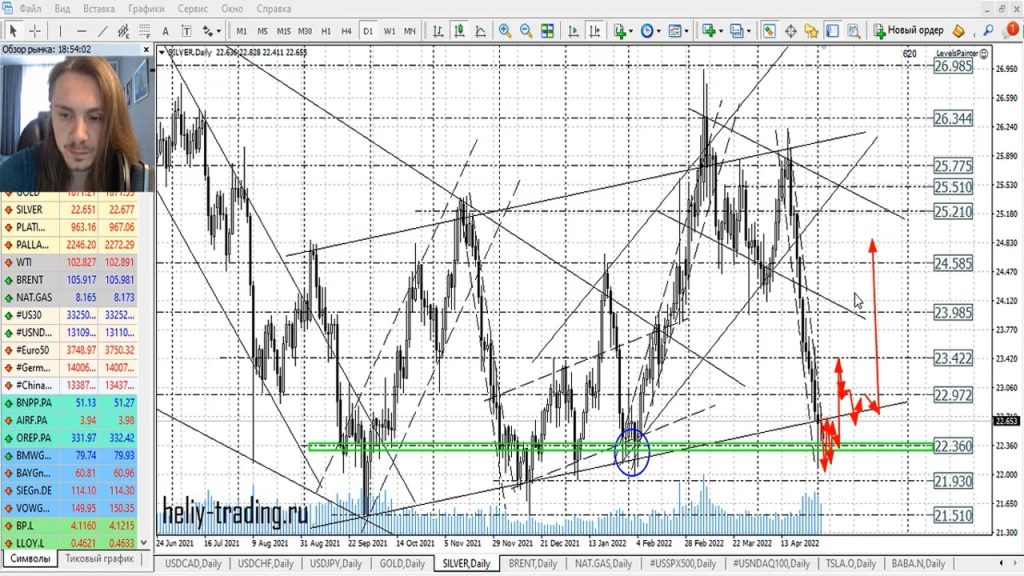Select BRENT row in Market Watch
Screen dimensions: 1024x576
coord(30,279)
